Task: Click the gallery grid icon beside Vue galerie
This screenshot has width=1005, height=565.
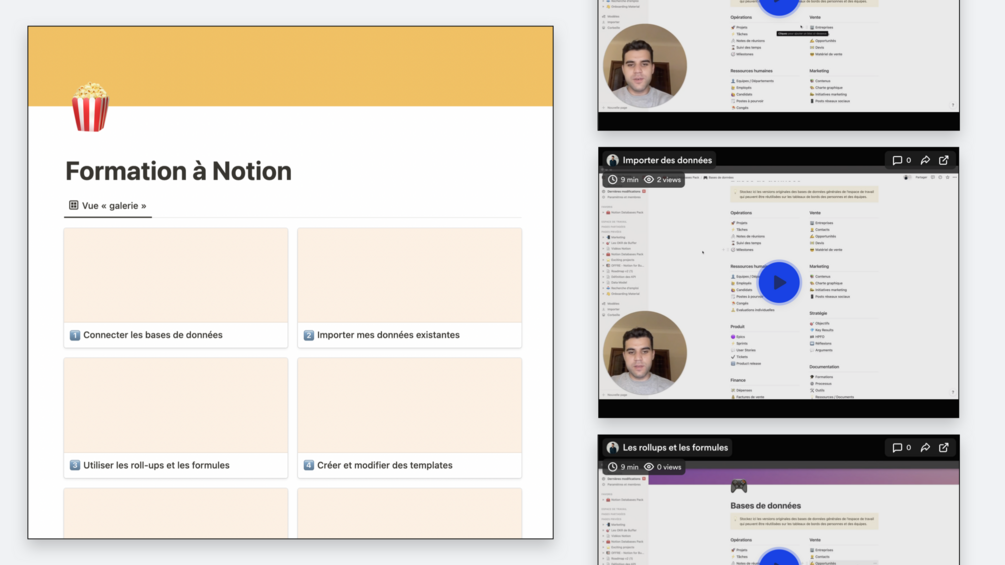Action: pyautogui.click(x=74, y=205)
